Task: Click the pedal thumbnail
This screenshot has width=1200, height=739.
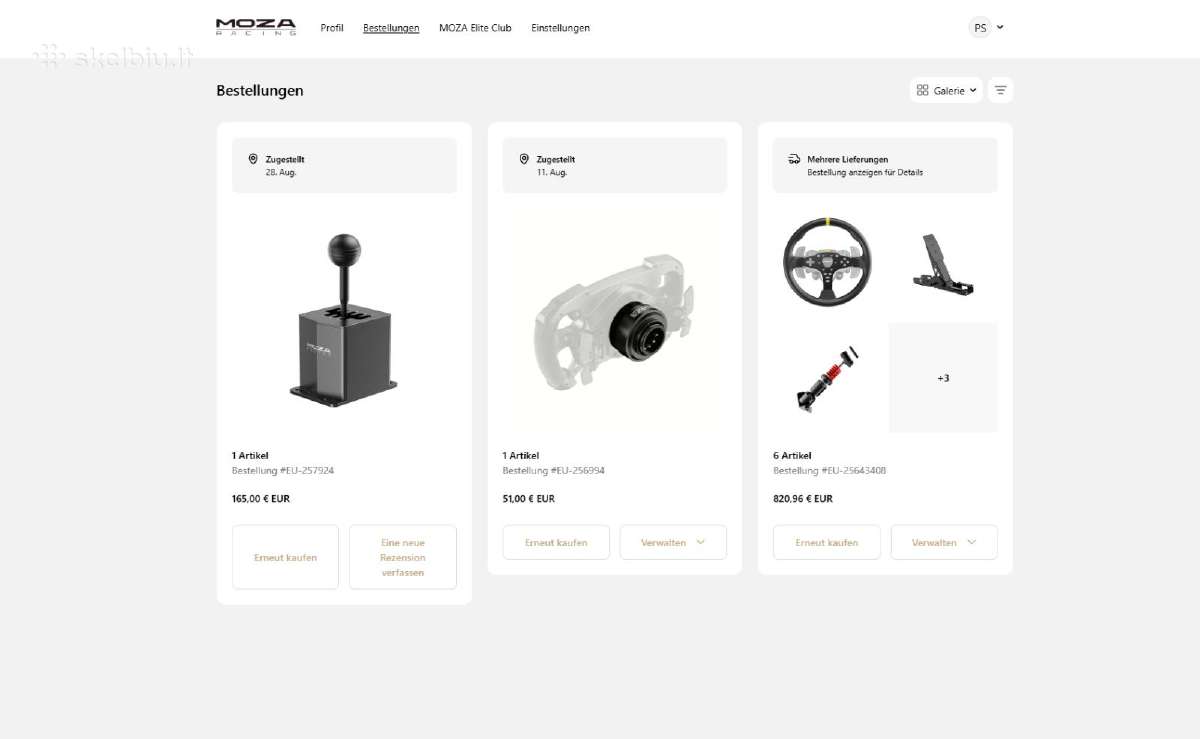Action: point(943,263)
